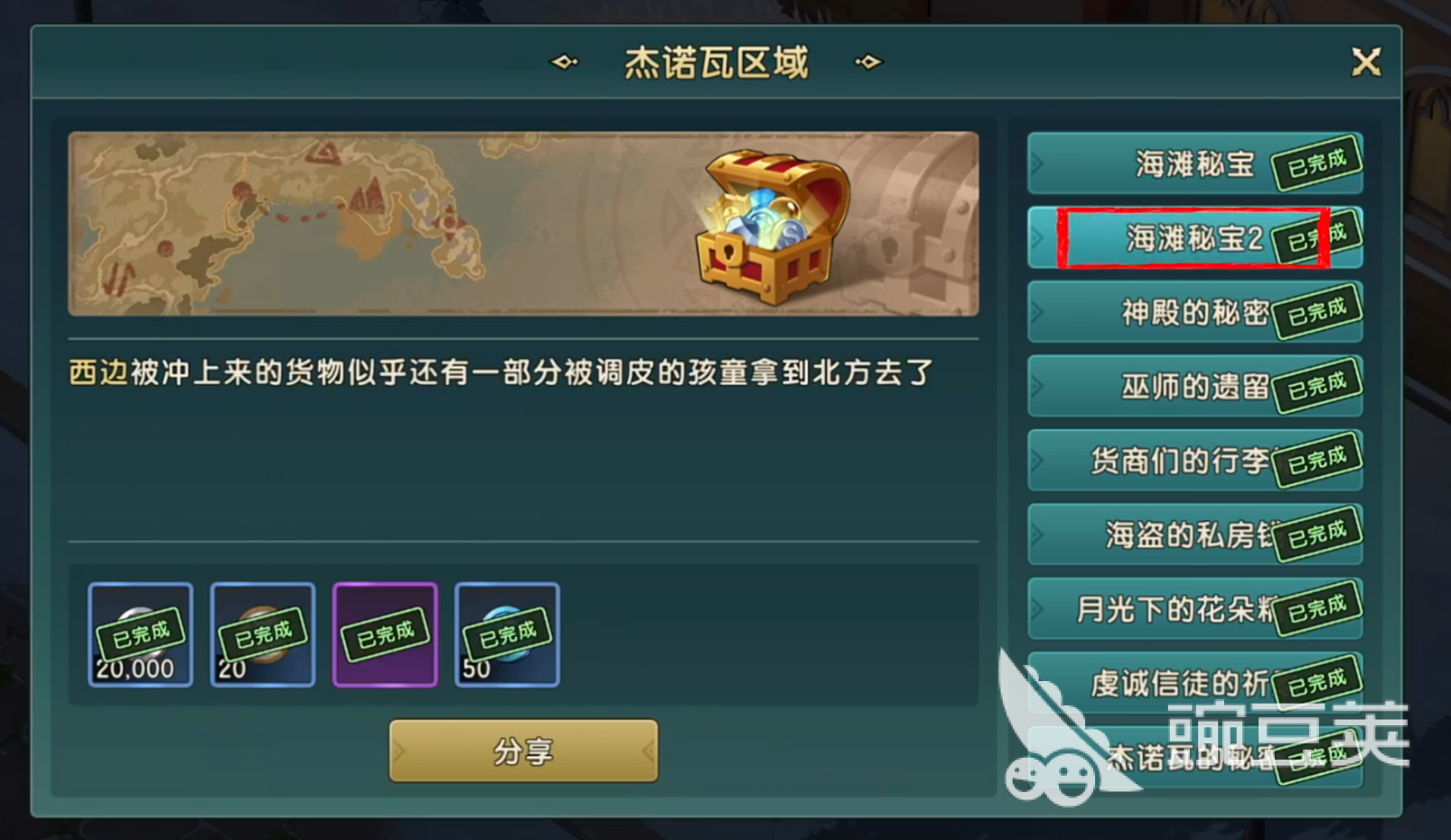Select the 海滩秘宝2 quest entry
This screenshot has height=840, width=1451.
(x=1194, y=238)
